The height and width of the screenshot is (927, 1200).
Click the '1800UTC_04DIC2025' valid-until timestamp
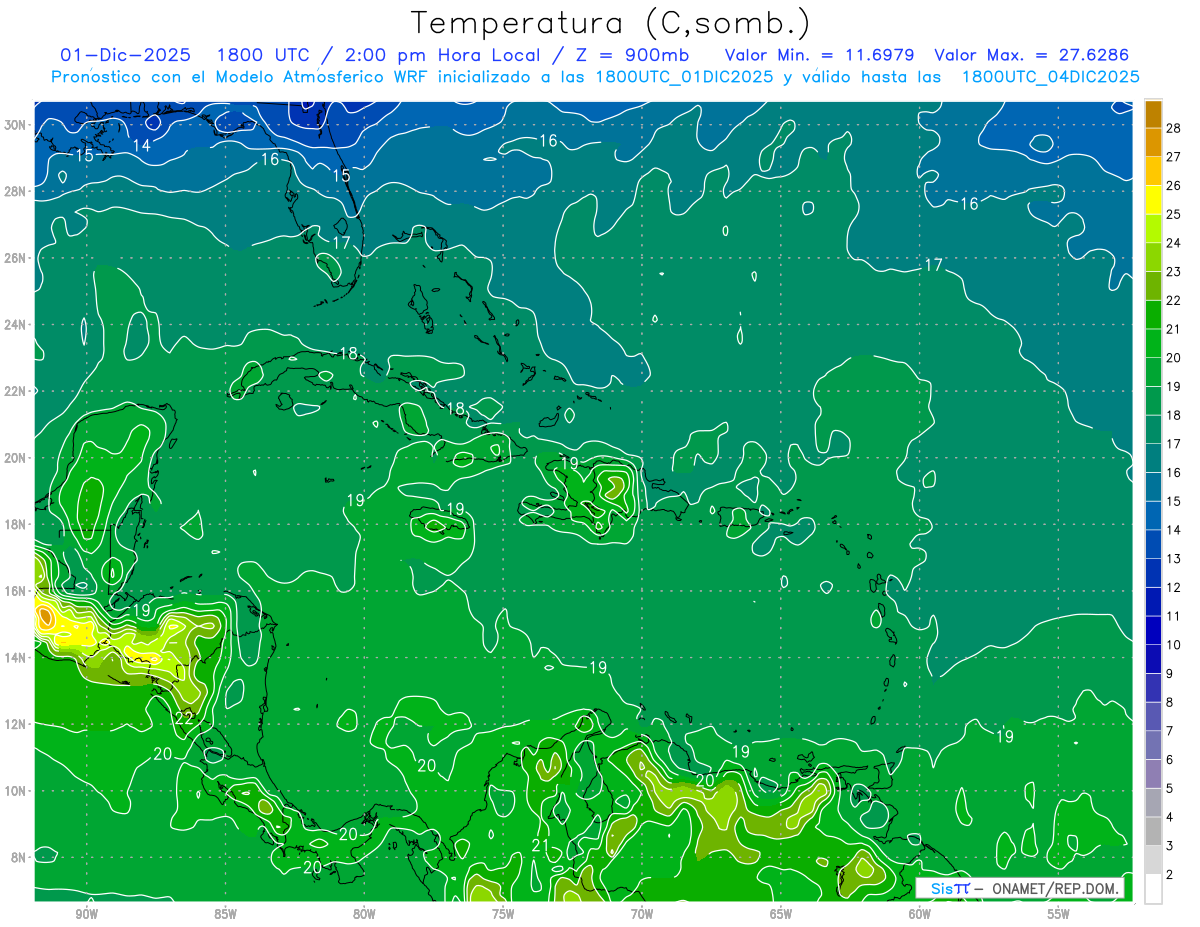click(x=1050, y=76)
